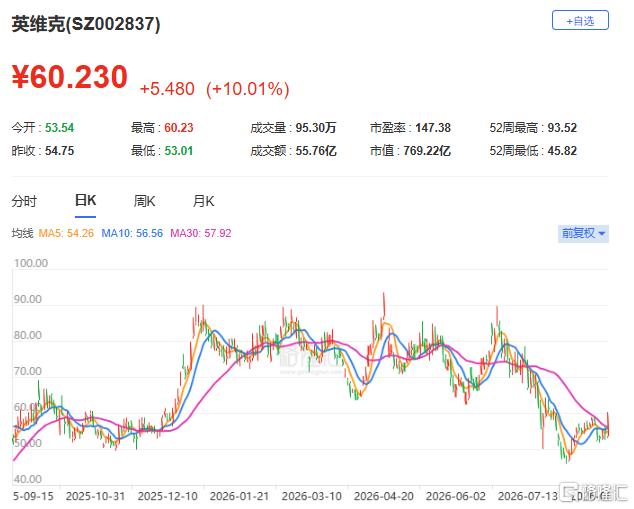Click the MA5: 54.26 indicator label
The width and height of the screenshot is (634, 509).
point(66,233)
